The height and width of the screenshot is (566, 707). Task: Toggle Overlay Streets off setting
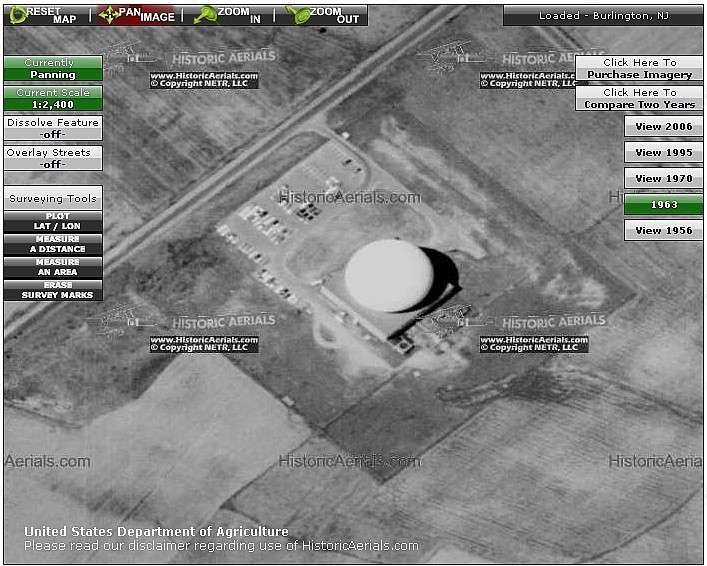53,158
